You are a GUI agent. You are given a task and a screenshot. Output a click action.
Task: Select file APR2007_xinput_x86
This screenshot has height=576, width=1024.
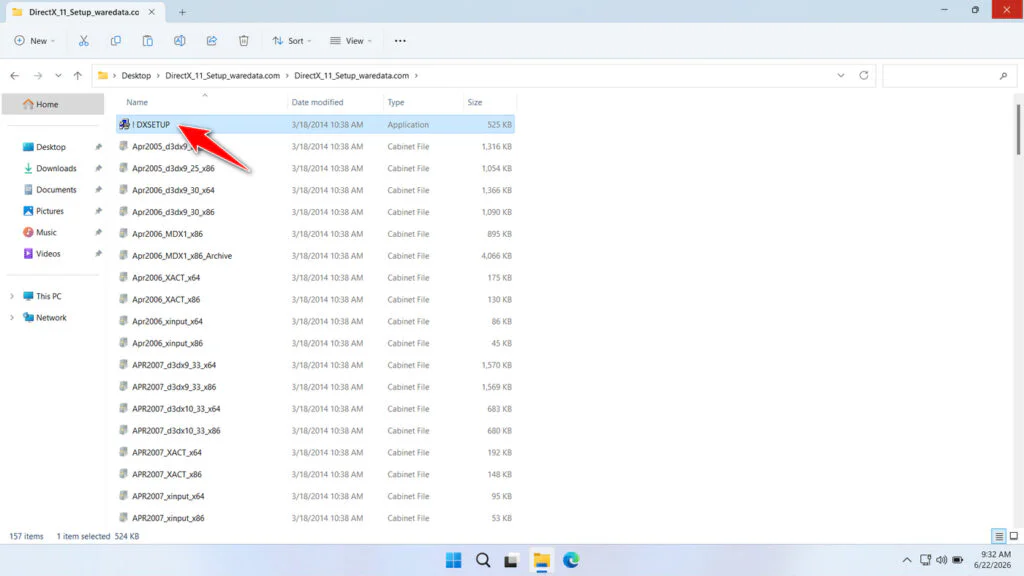tap(315, 519)
